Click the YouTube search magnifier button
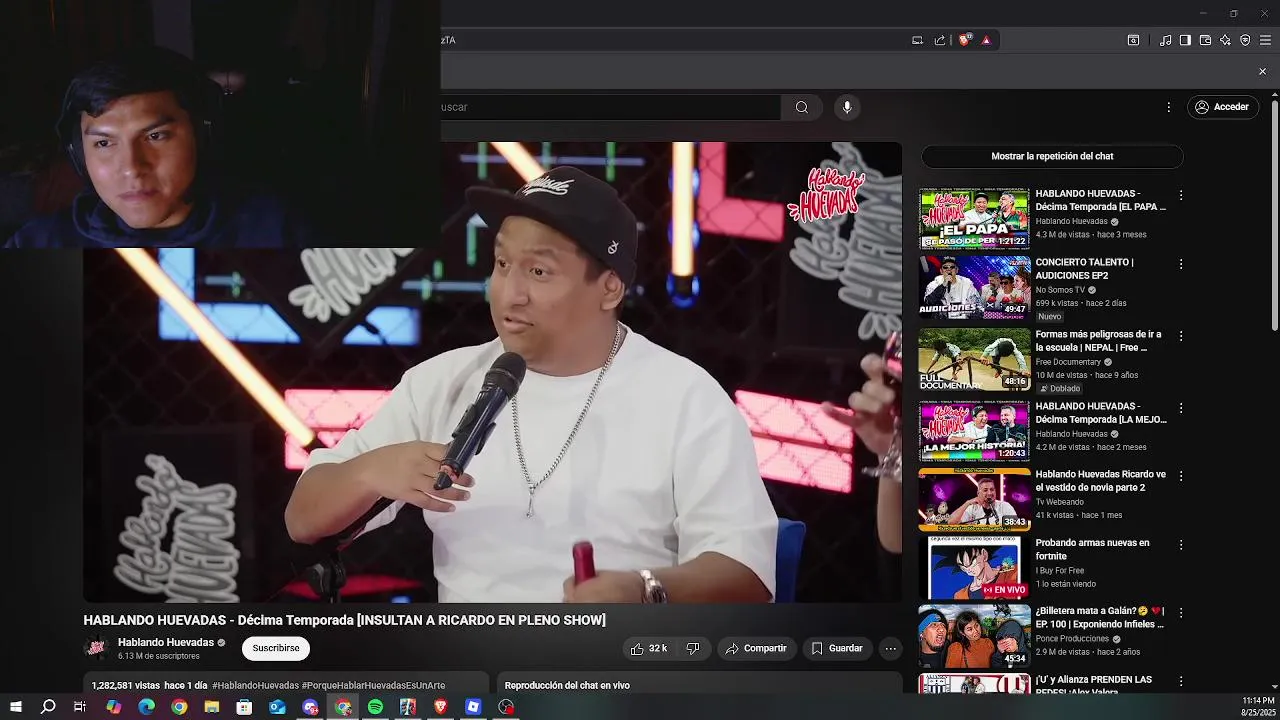The height and width of the screenshot is (720, 1280). tap(802, 107)
